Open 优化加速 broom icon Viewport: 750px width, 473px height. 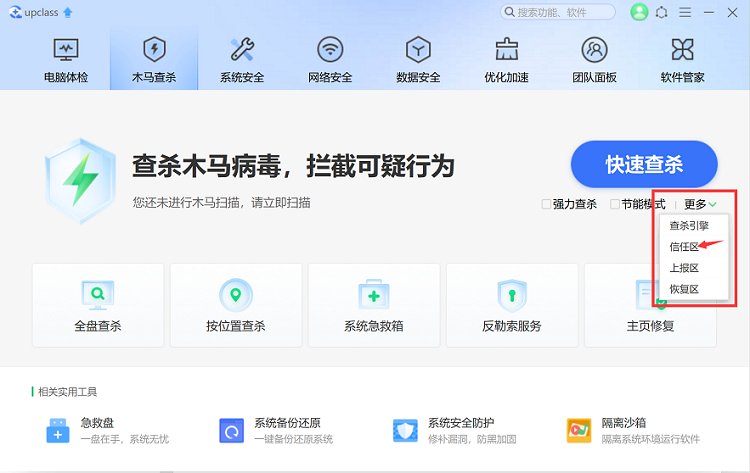click(x=507, y=58)
